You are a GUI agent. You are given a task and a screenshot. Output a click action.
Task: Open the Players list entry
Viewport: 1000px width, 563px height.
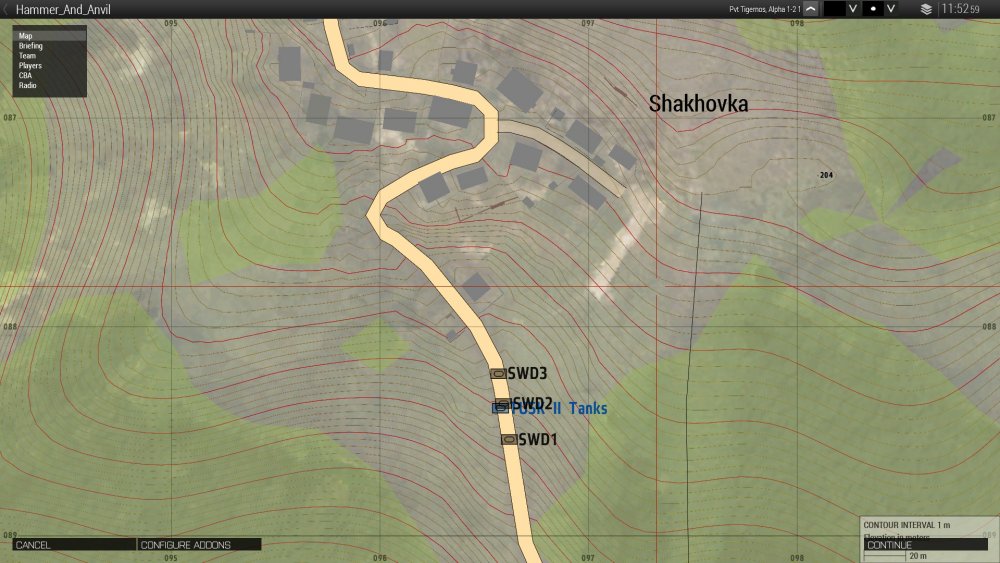tap(30, 66)
